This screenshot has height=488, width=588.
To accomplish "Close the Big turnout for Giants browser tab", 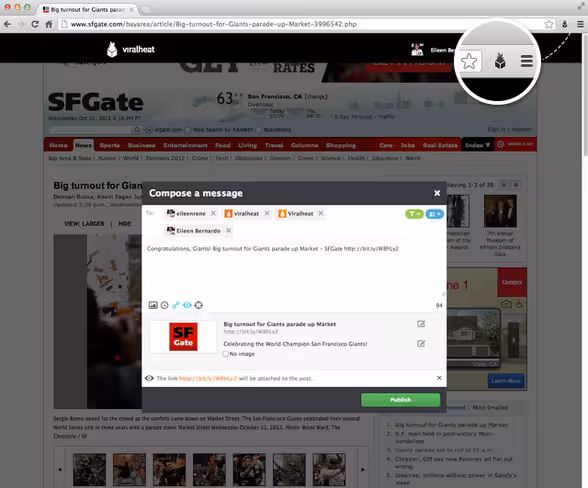I will 131,9.
